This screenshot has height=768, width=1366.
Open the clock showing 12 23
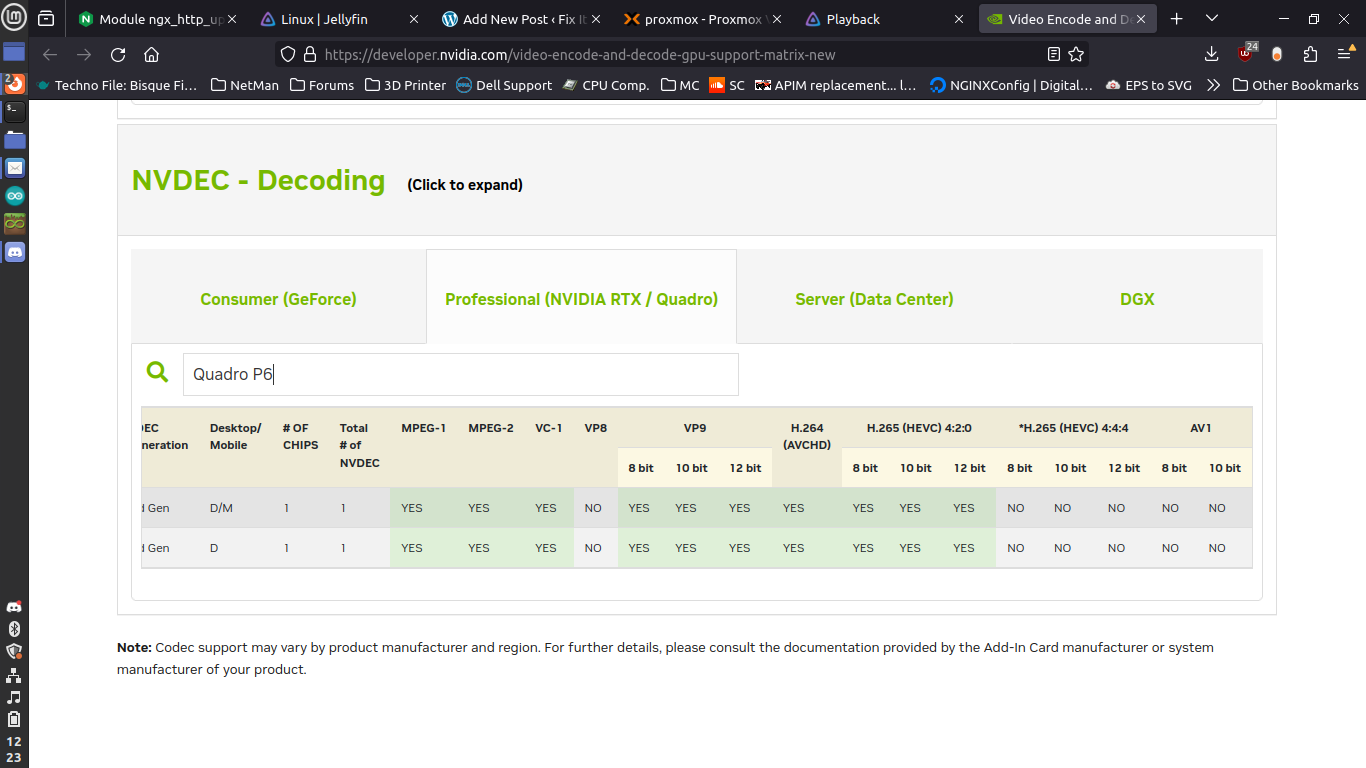(x=14, y=749)
